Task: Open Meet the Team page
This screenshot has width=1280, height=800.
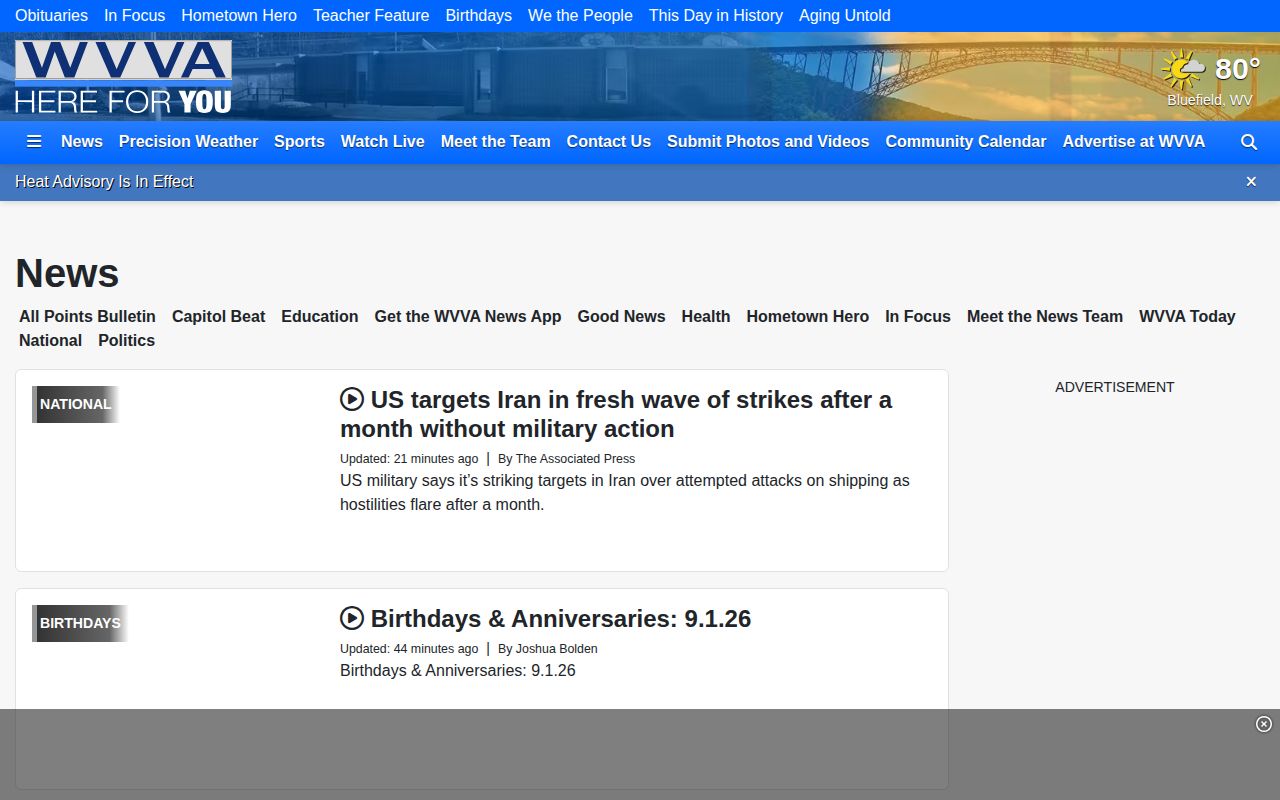Action: click(x=496, y=142)
